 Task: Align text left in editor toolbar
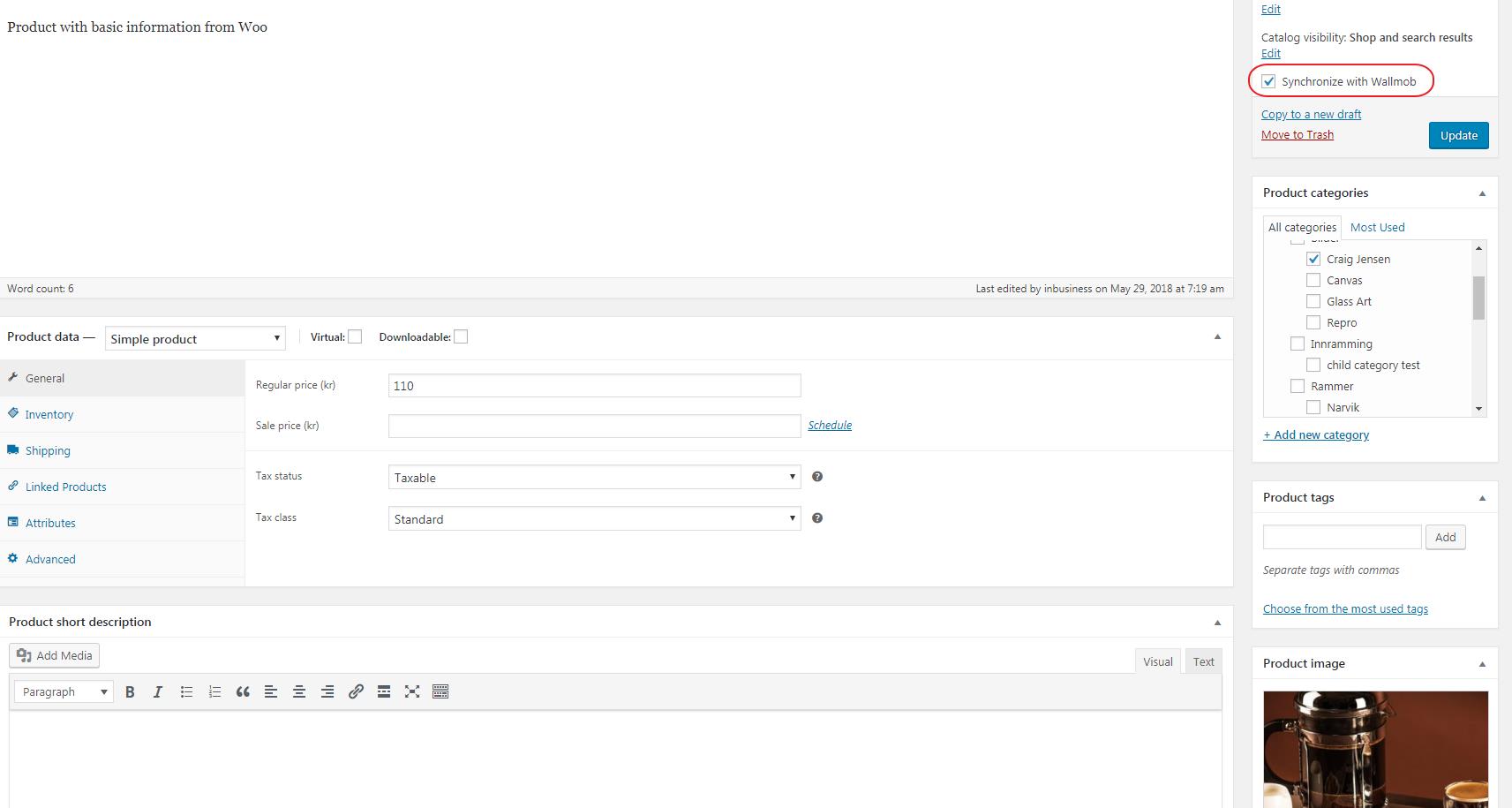coord(271,692)
